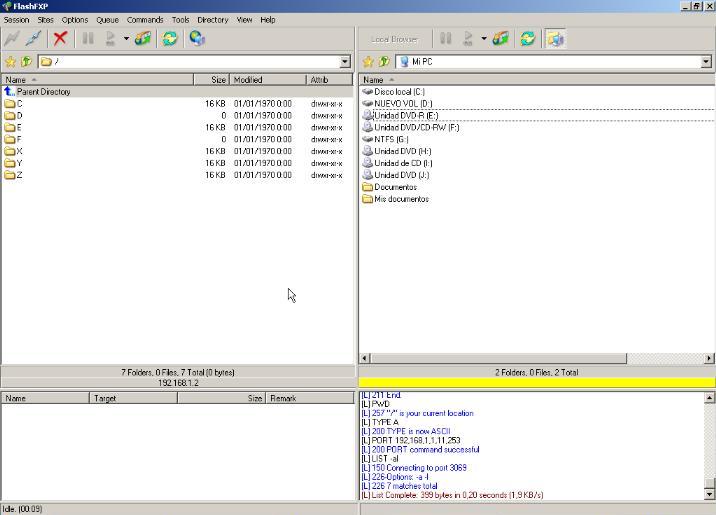This screenshot has height=515, width=716.
Task: Sort remote list by Attrib column
Action: pos(329,80)
